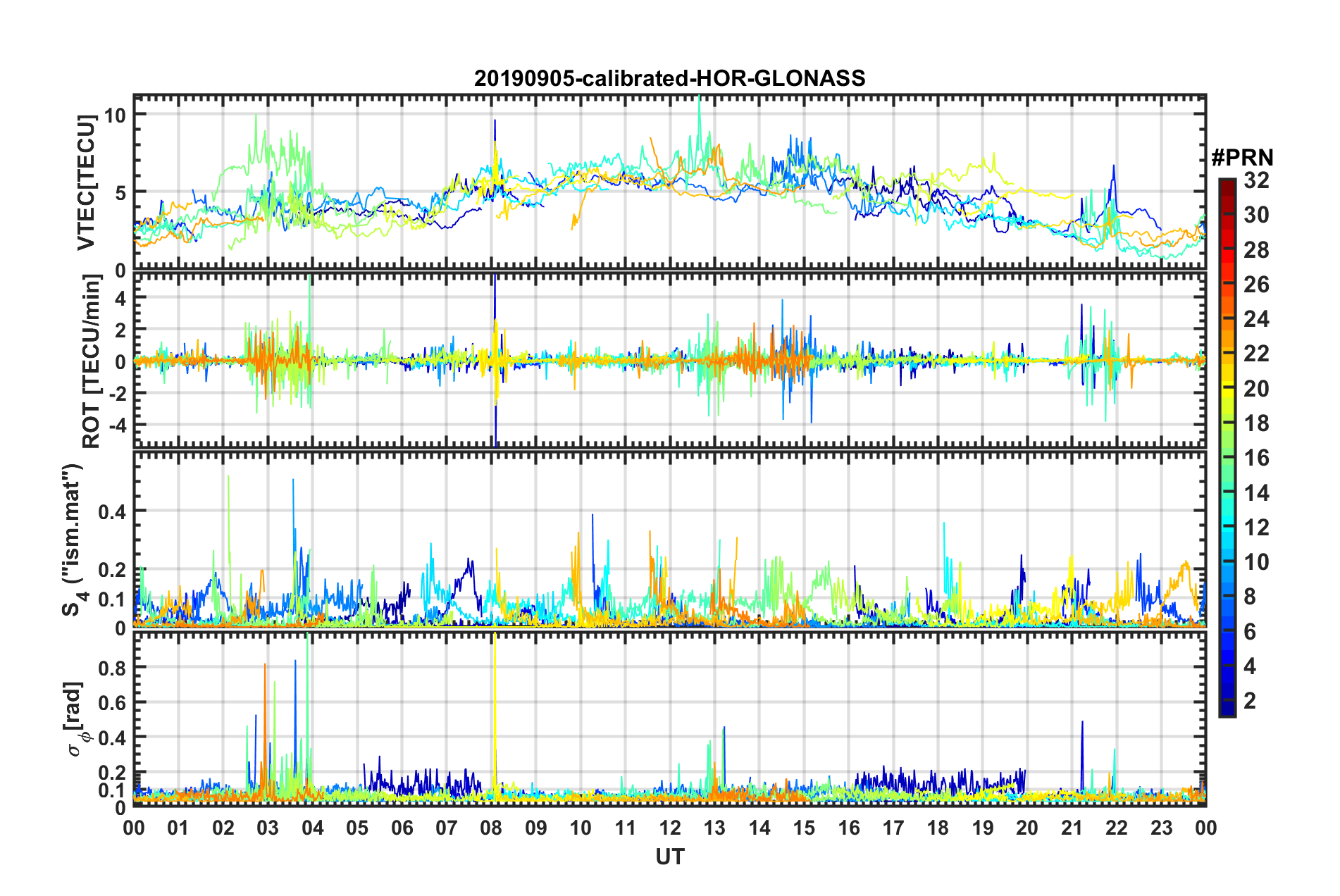Select colorbar tick label "22"

point(1256,354)
